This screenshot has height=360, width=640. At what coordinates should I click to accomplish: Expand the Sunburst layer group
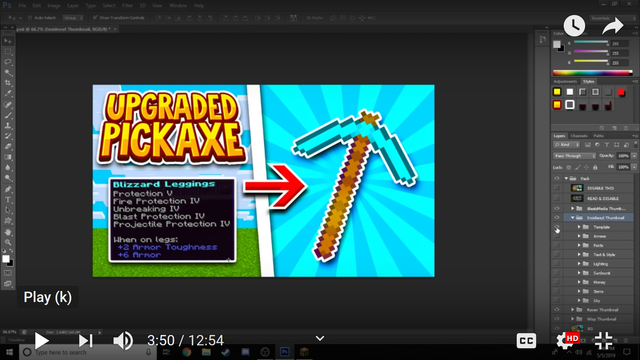(x=579, y=273)
